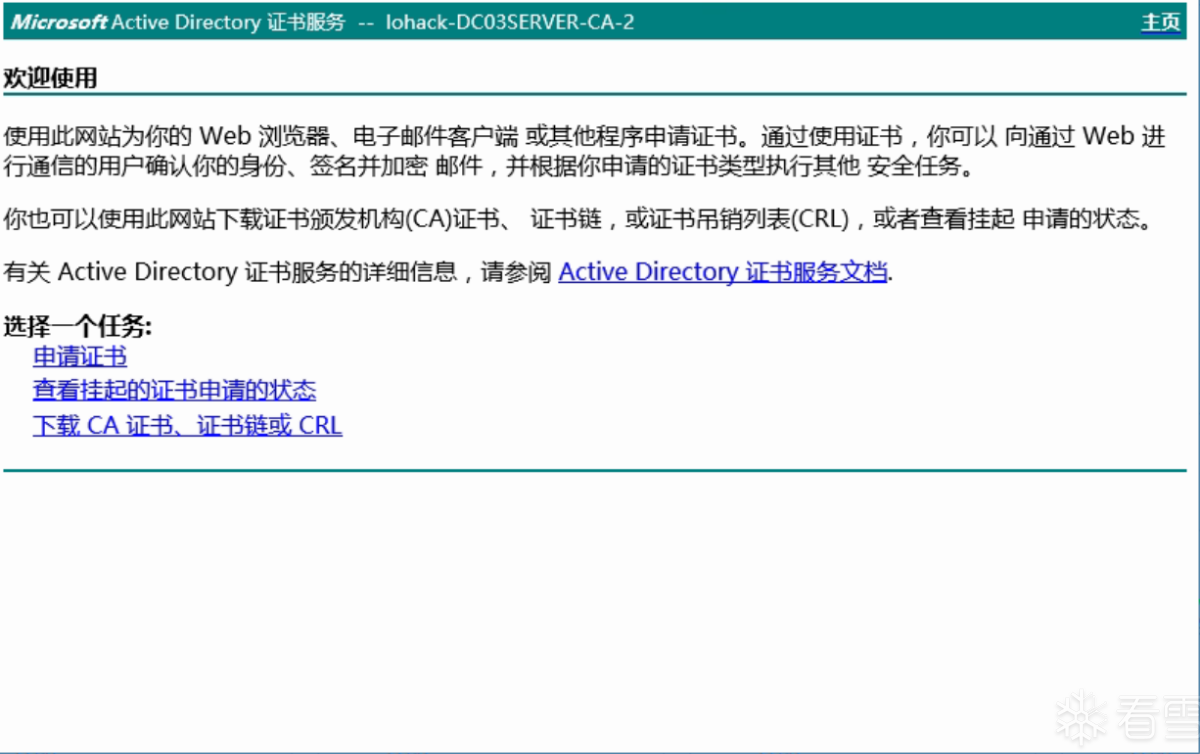Click the 欢迎使用 heading text
Viewport: 1200px width, 754px height.
[50, 78]
